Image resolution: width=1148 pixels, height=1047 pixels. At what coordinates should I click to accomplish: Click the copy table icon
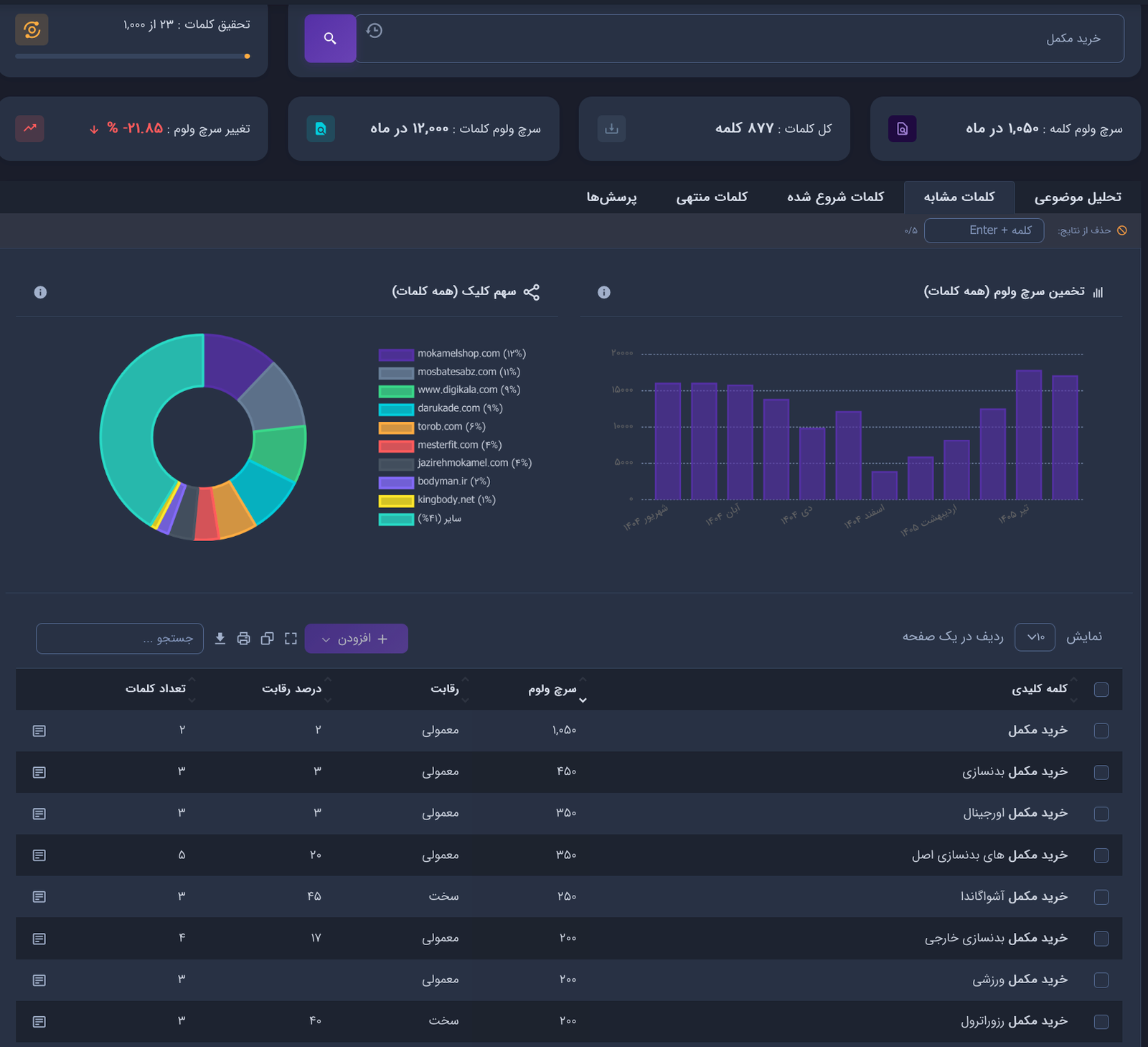click(x=267, y=639)
